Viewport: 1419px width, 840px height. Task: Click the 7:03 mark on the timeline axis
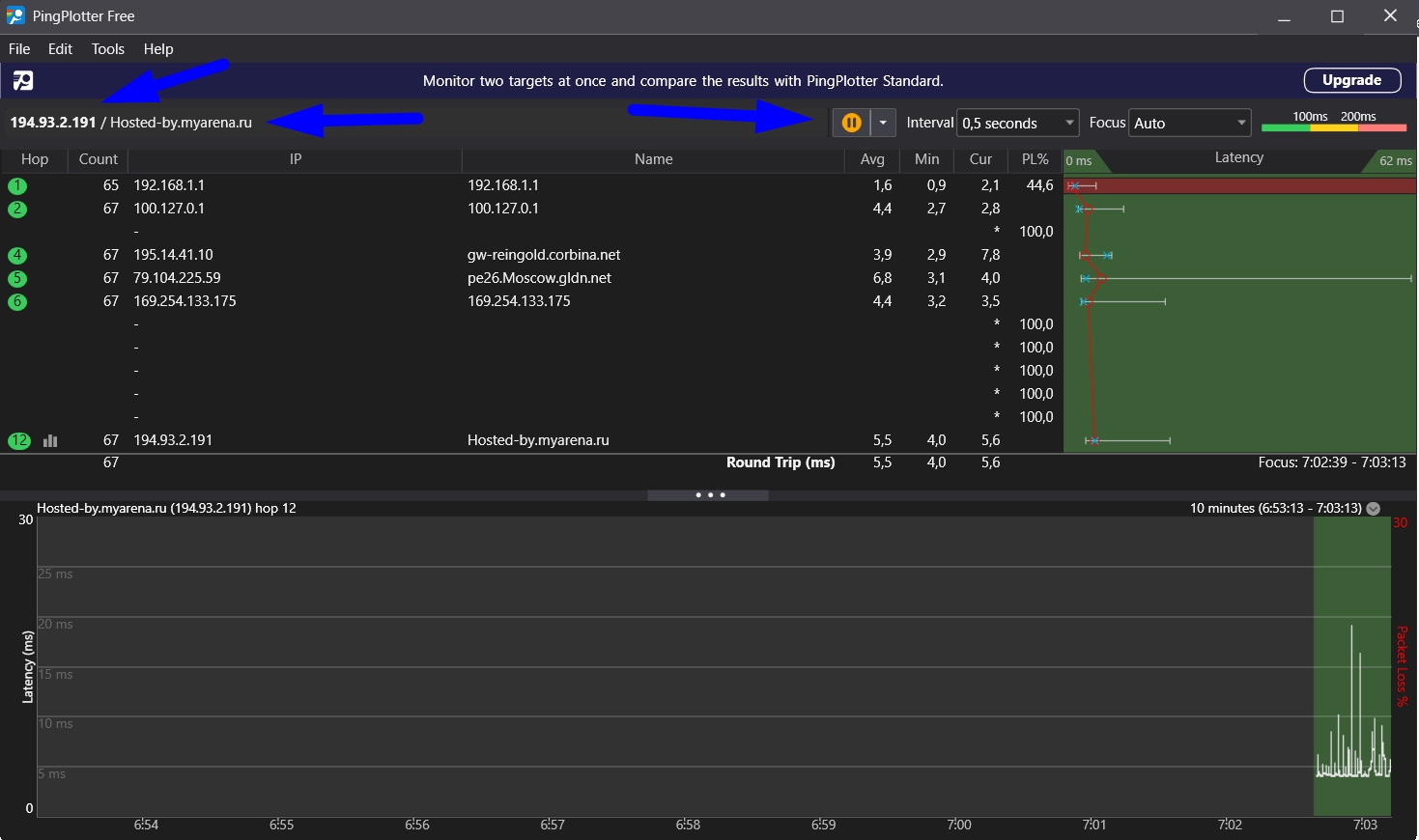tap(1365, 825)
